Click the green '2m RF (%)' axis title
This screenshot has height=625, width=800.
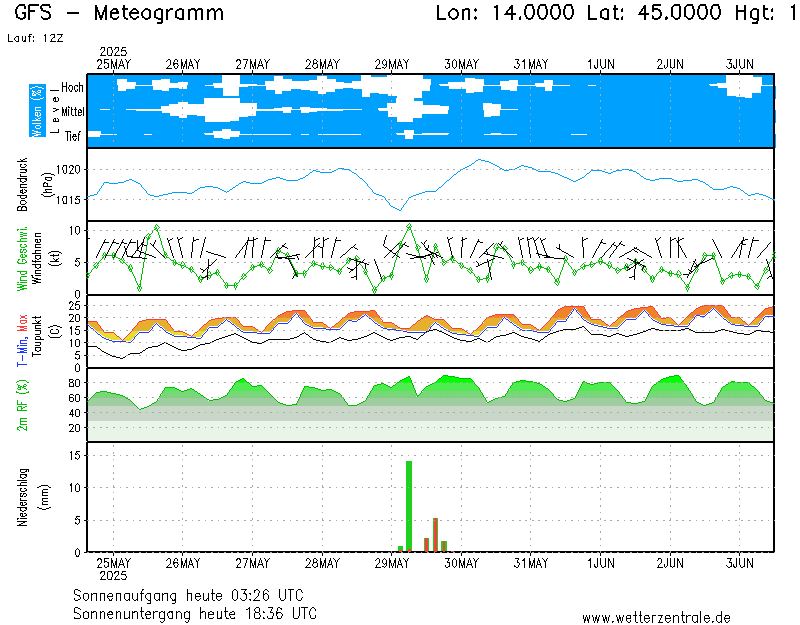(x=22, y=406)
